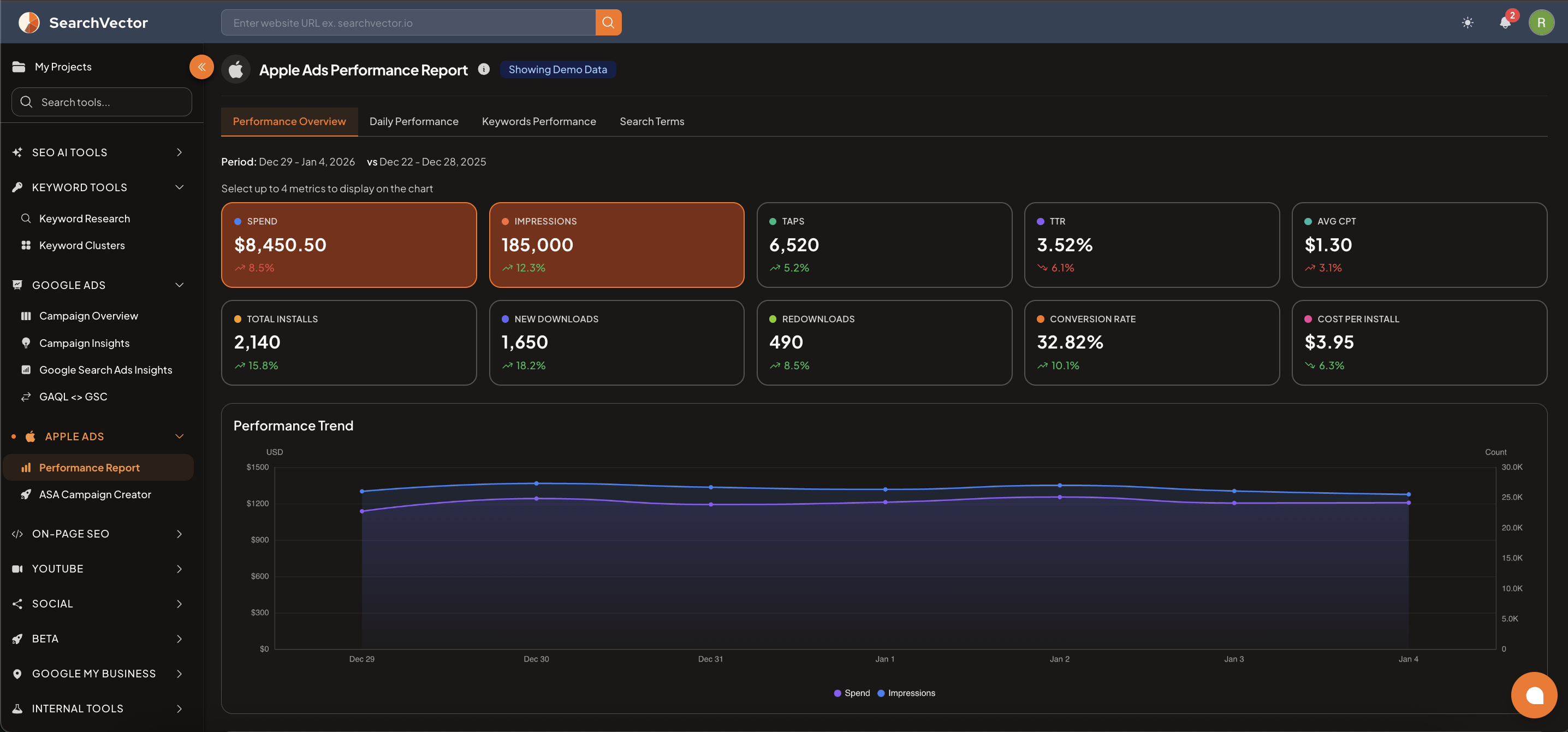This screenshot has height=732, width=1568.
Task: Click the Campaign Overview columns icon
Action: click(26, 316)
